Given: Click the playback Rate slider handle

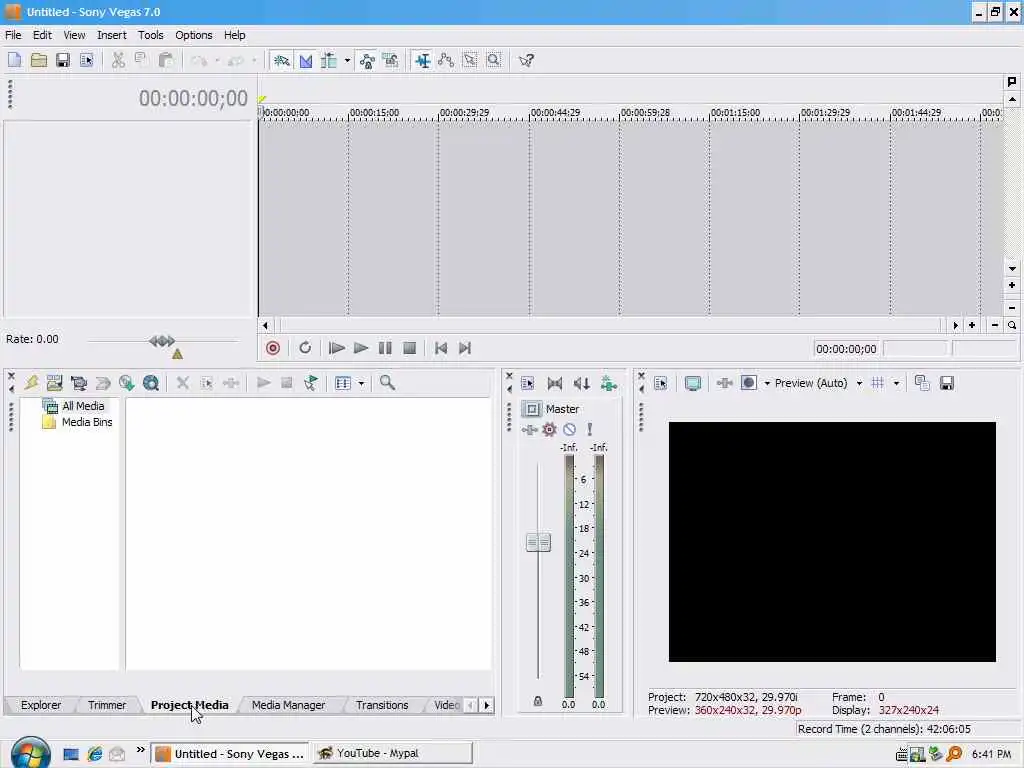Looking at the screenshot, I should [162, 341].
